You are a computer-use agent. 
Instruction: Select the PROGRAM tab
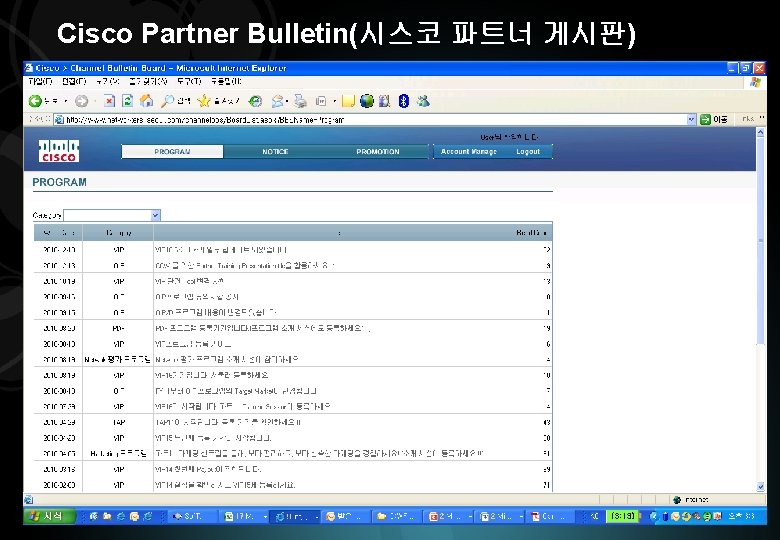point(172,152)
